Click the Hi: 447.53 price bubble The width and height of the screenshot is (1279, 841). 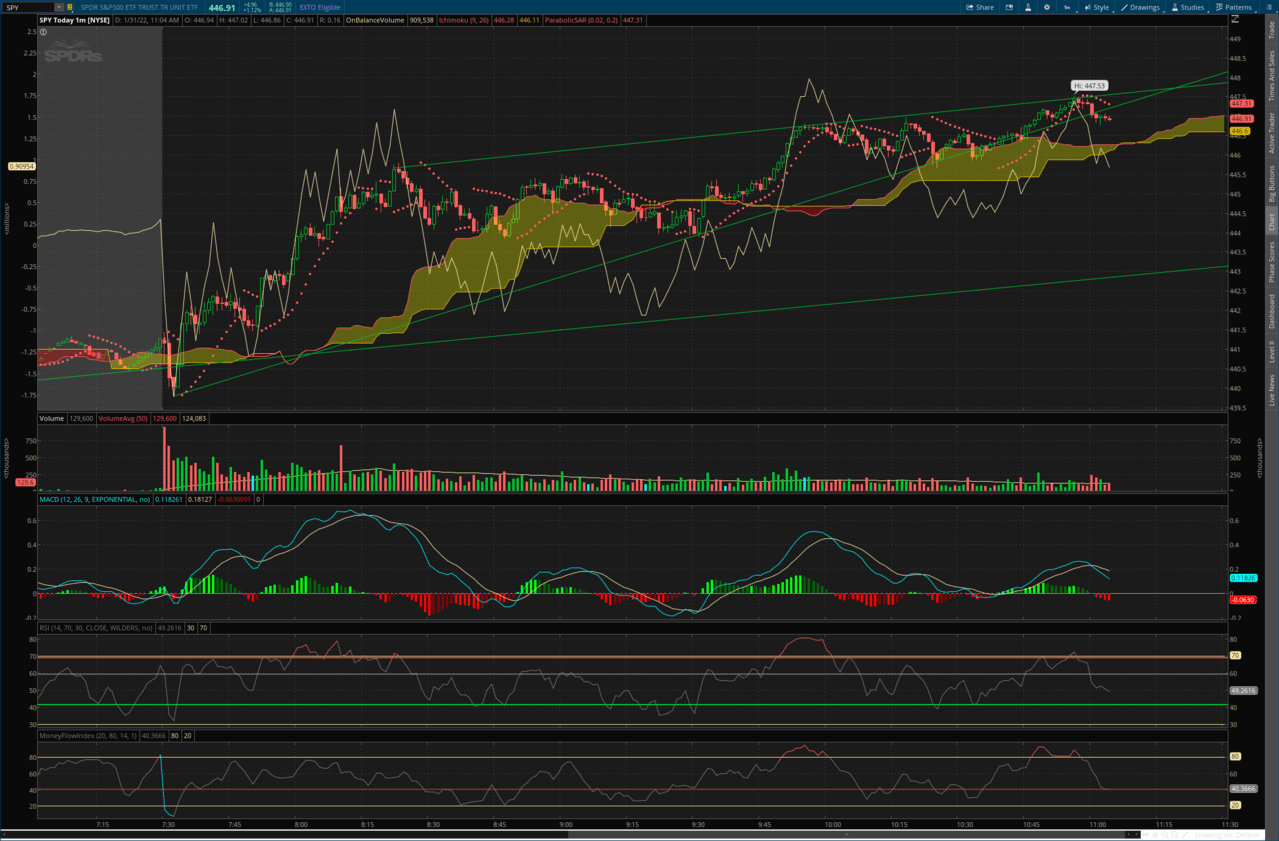(1089, 86)
